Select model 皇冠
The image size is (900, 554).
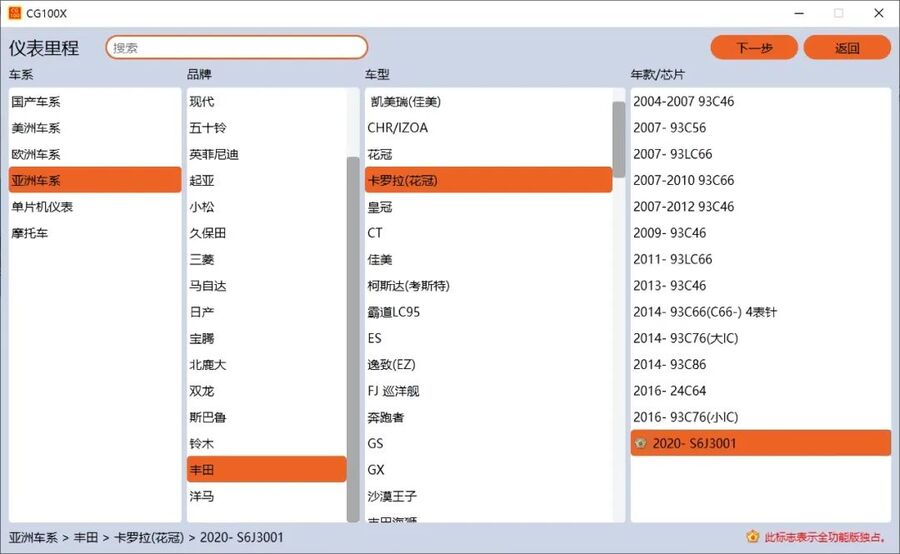(488, 207)
